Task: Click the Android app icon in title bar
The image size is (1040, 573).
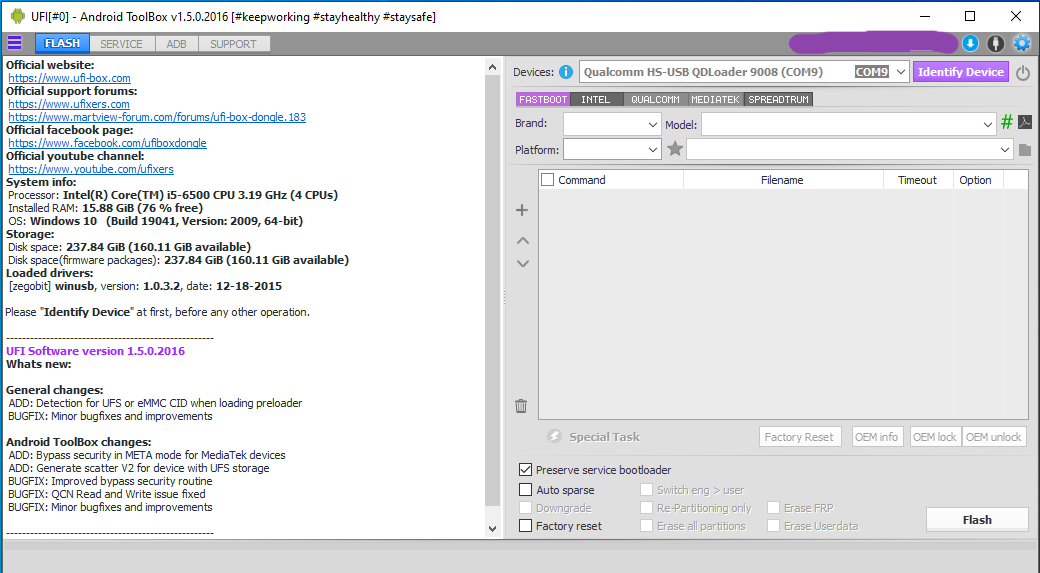Action: click(17, 16)
